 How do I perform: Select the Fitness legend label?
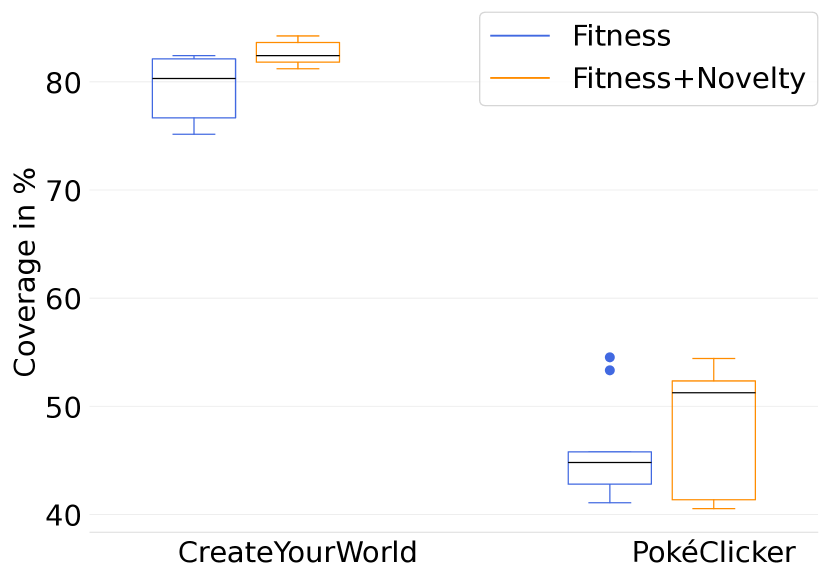621,36
